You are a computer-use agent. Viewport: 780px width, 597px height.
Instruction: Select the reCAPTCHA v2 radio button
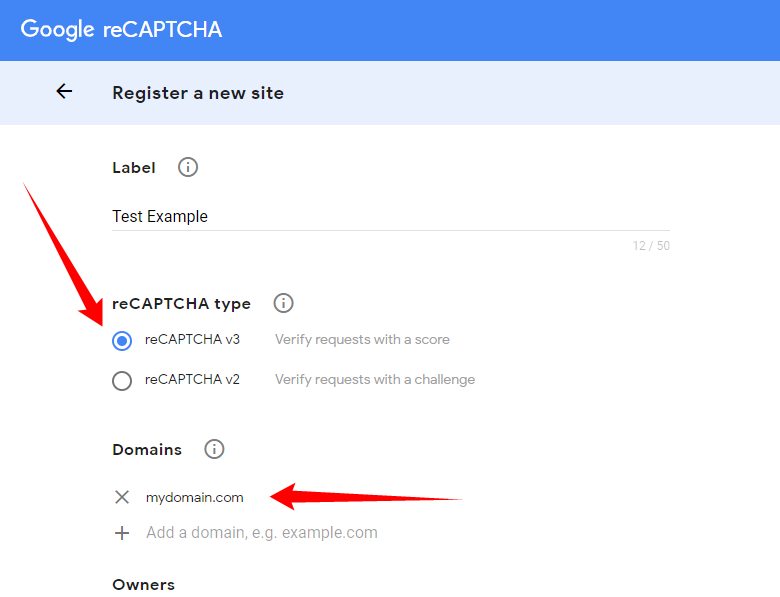122,381
